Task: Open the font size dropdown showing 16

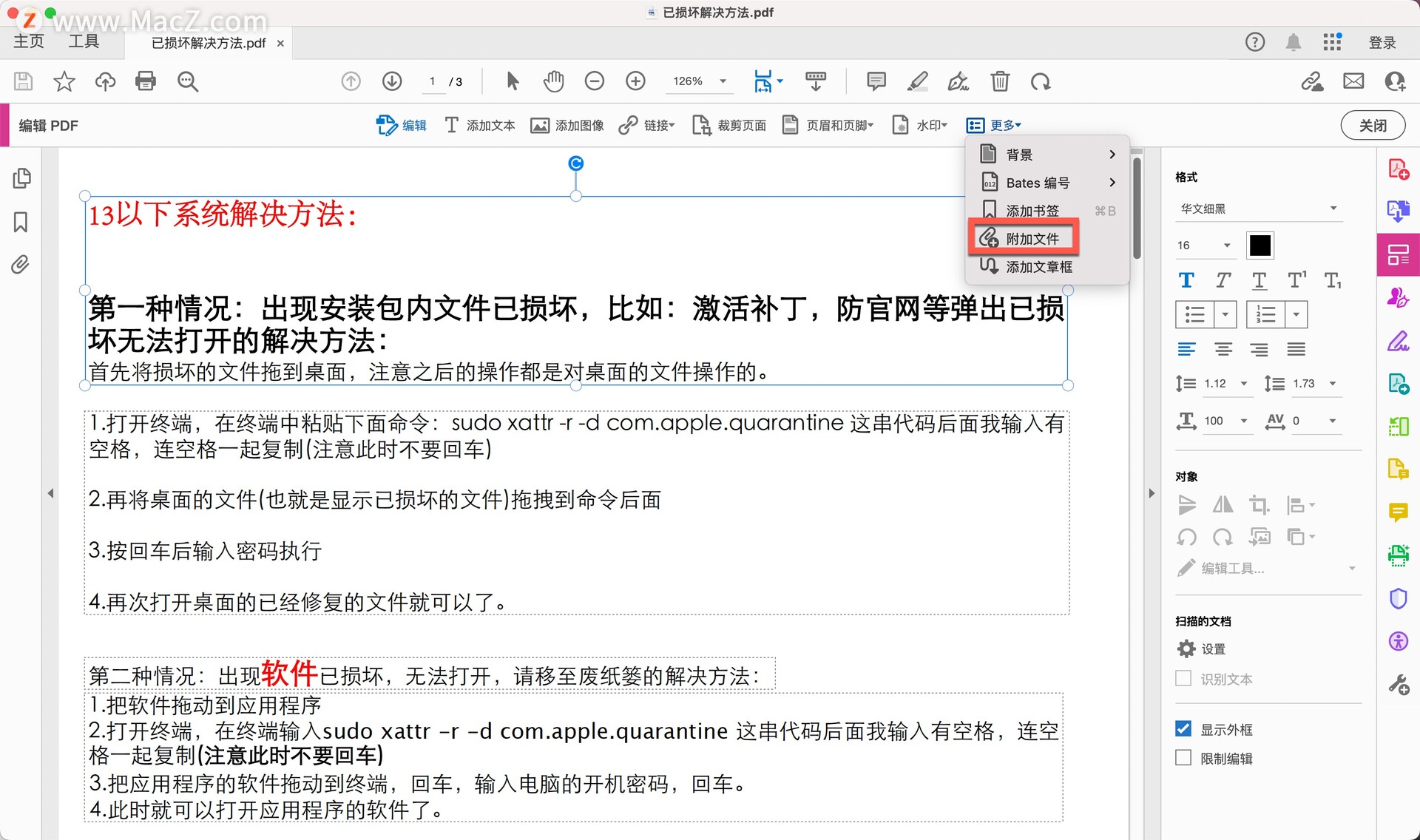Action: [x=1204, y=245]
